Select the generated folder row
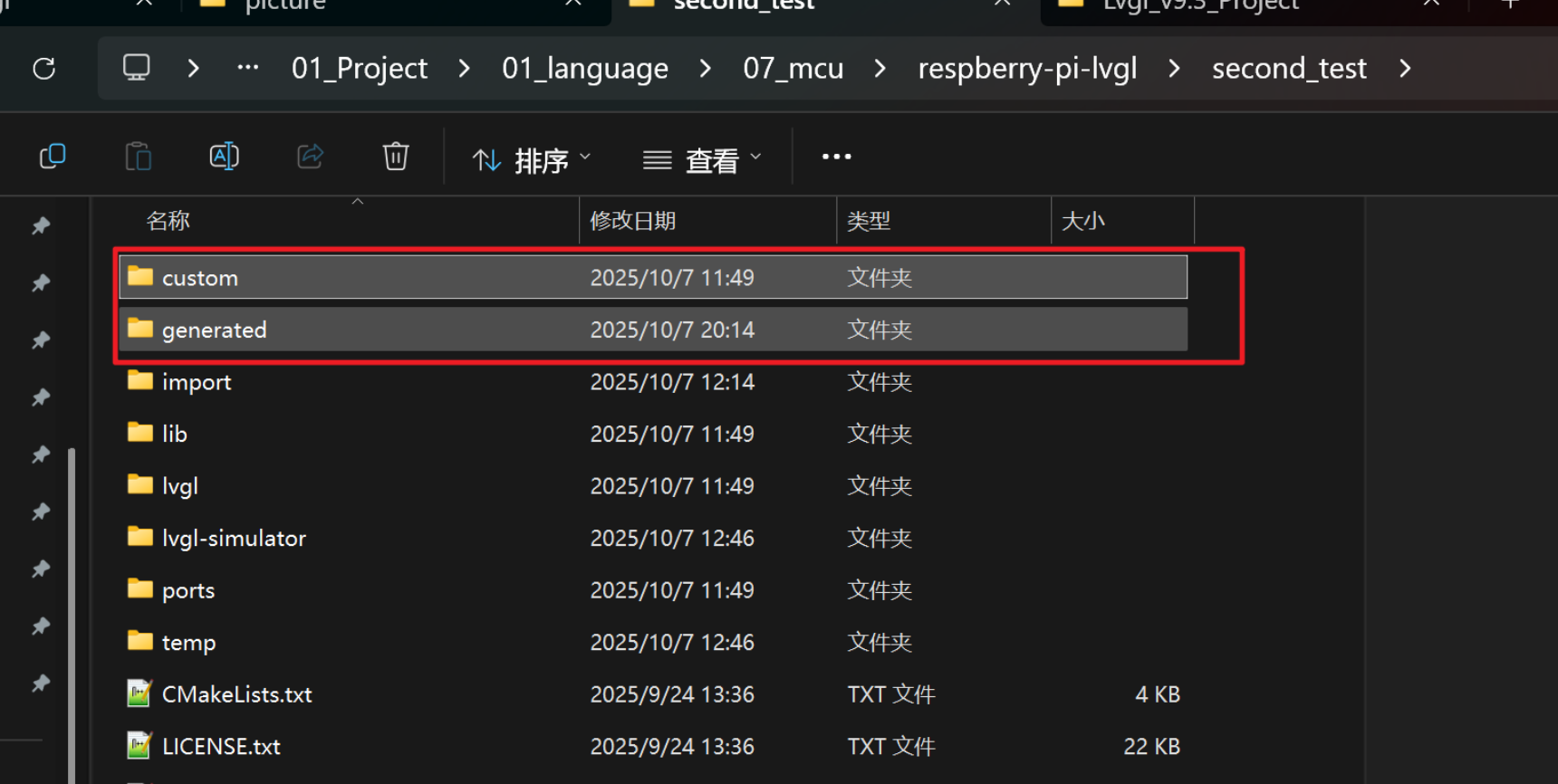 coord(214,330)
